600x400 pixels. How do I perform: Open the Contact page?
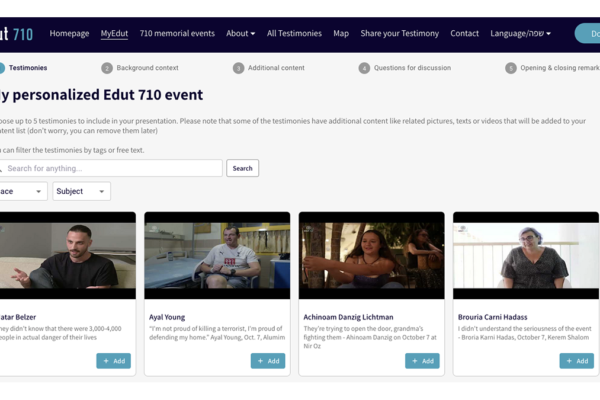(x=465, y=34)
